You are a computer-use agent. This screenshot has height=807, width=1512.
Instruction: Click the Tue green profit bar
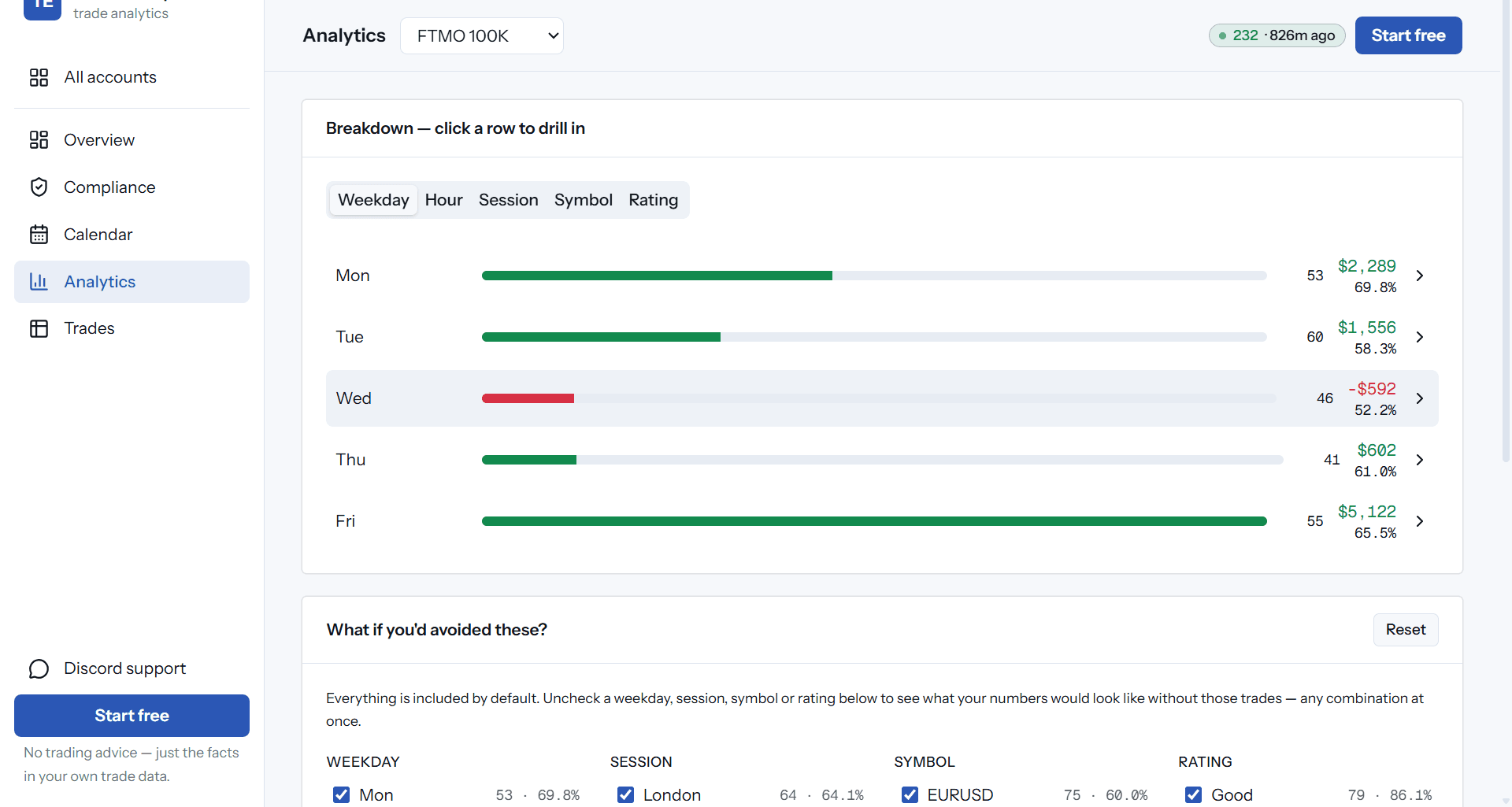click(601, 337)
